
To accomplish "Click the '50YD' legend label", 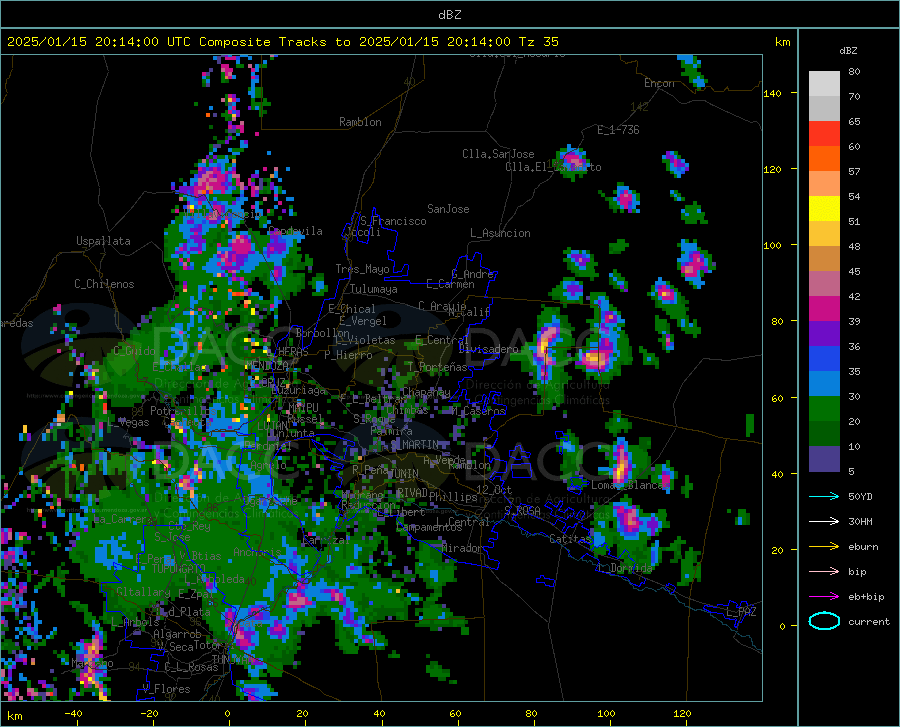I will click(860, 496).
